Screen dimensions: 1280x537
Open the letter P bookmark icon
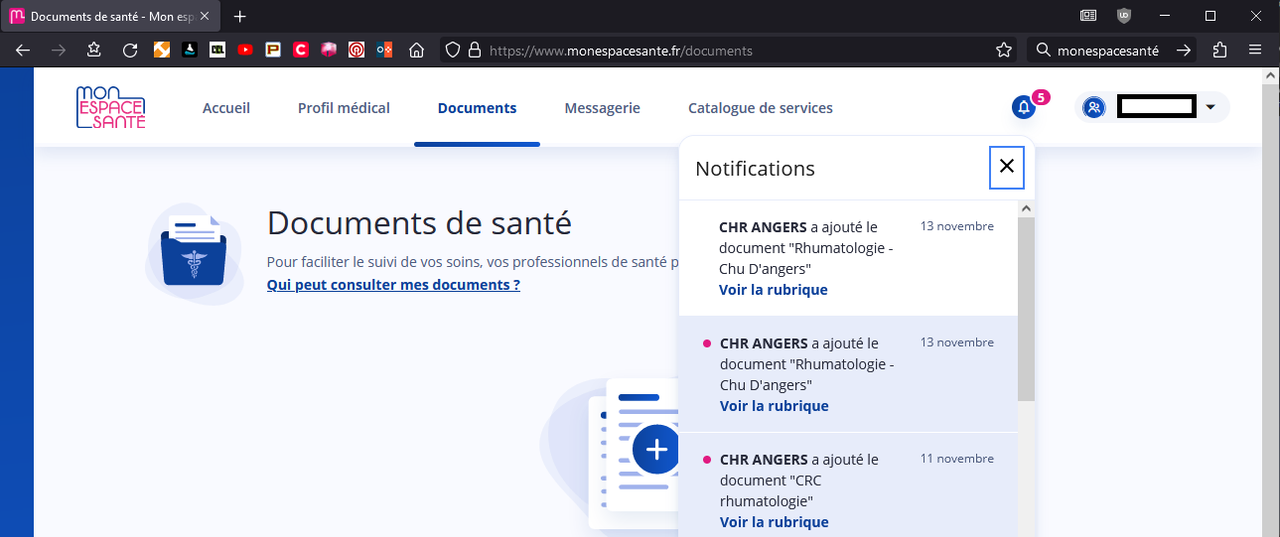pyautogui.click(x=273, y=50)
